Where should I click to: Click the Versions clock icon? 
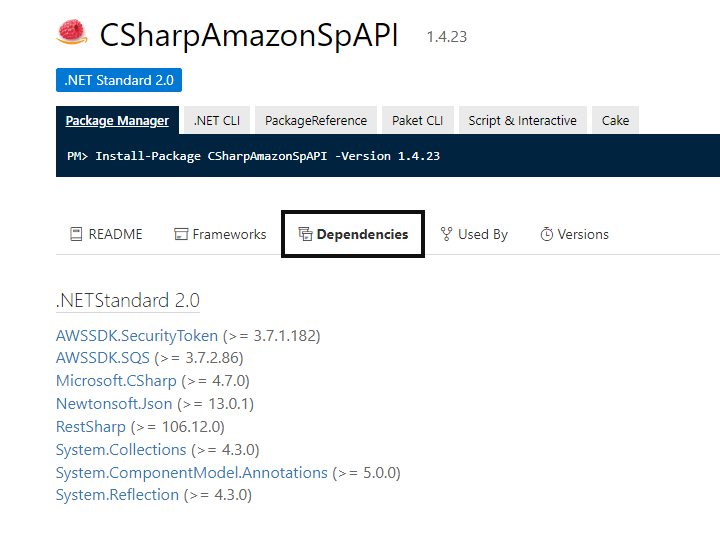[x=546, y=234]
